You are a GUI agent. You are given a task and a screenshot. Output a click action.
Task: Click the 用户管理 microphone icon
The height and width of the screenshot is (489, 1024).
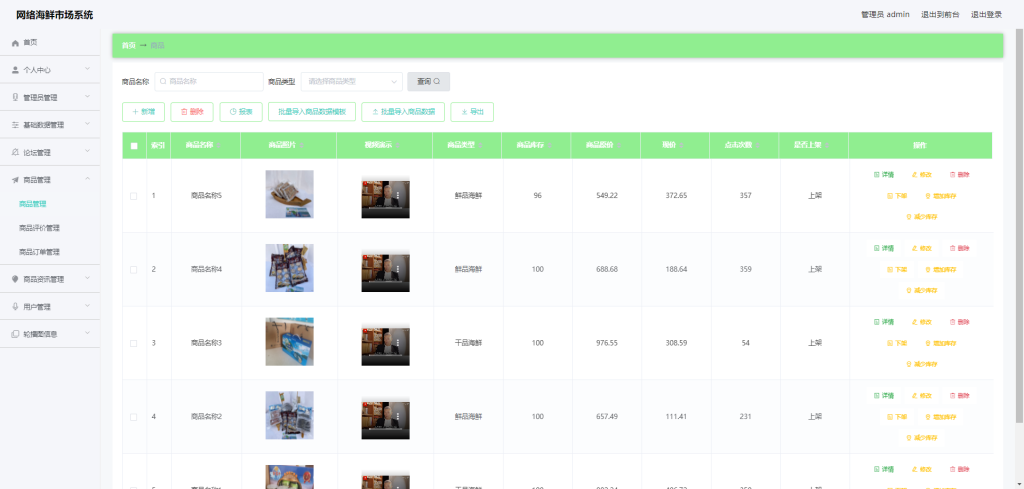(x=16, y=306)
